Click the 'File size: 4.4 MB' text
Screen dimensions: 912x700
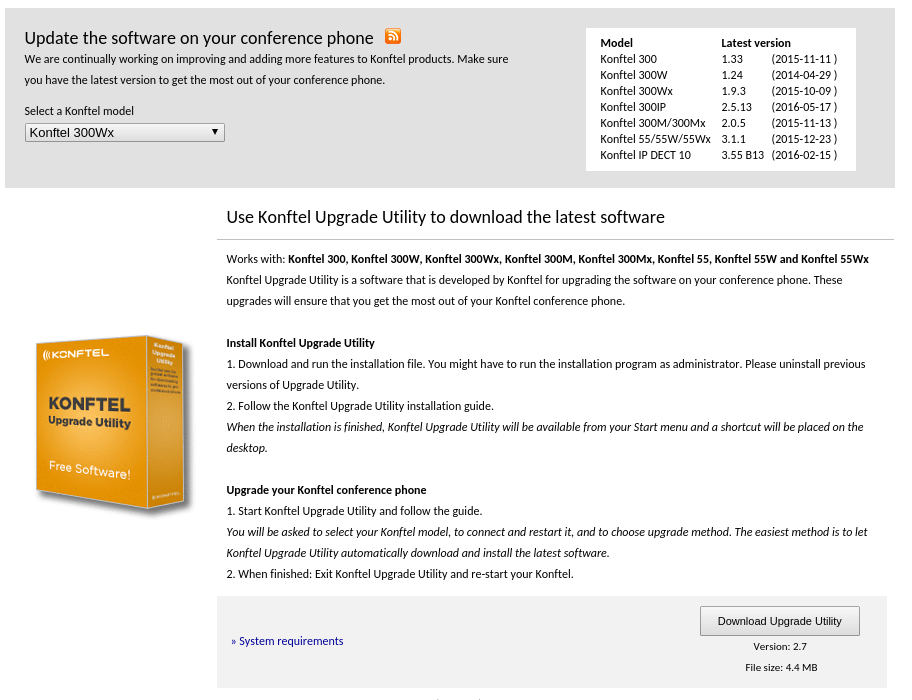(781, 667)
